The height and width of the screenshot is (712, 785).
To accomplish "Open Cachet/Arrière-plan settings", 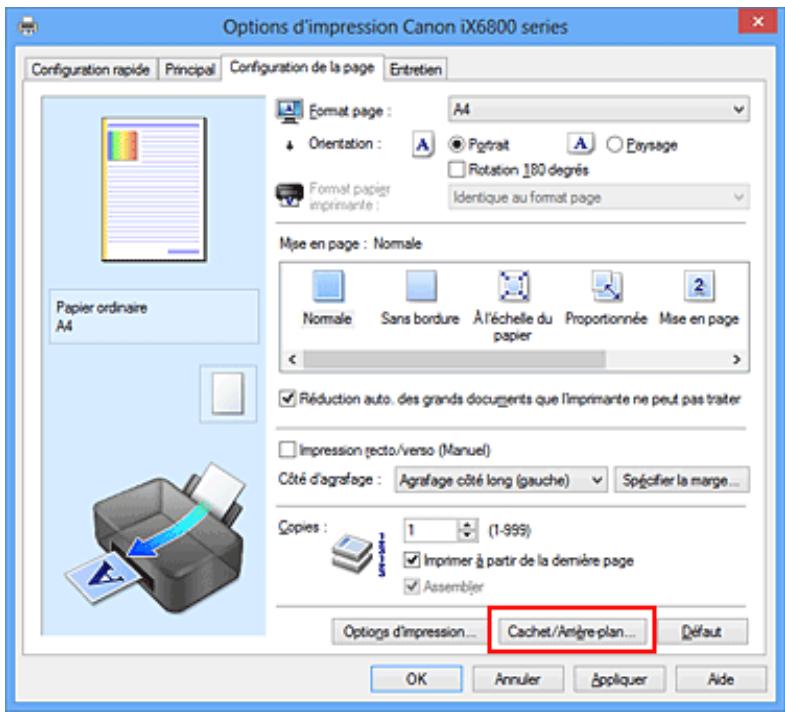I will (x=571, y=632).
